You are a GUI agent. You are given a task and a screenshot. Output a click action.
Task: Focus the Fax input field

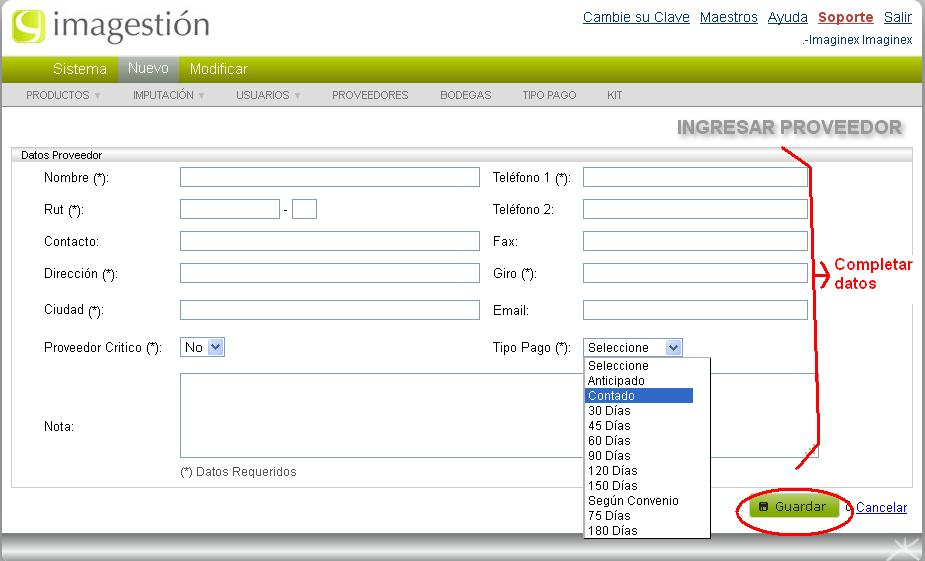pos(695,241)
